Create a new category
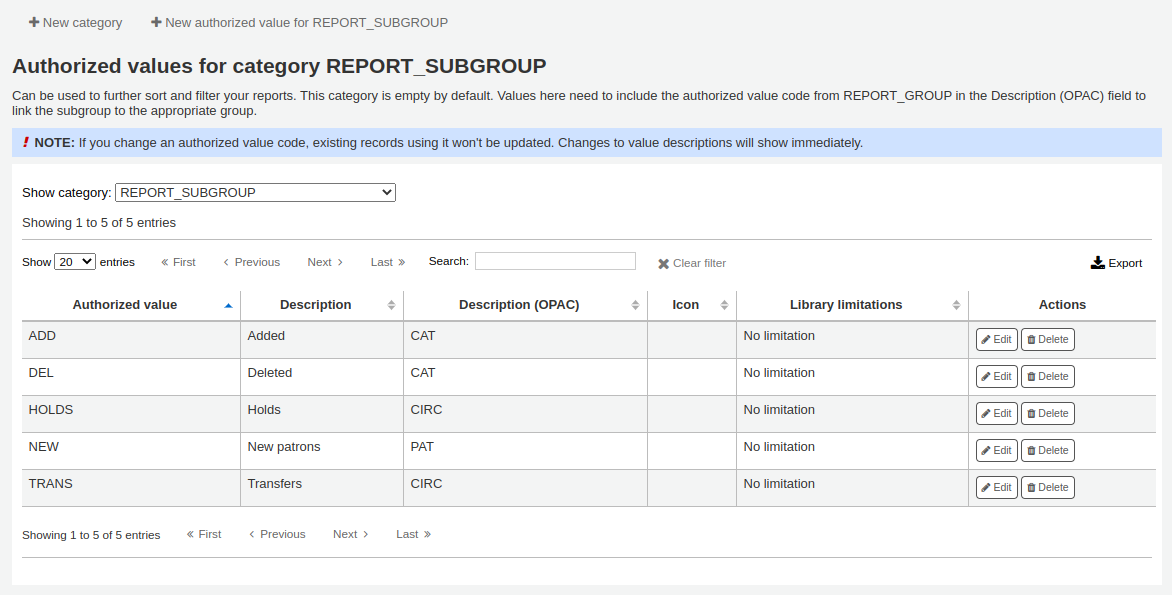 (75, 22)
